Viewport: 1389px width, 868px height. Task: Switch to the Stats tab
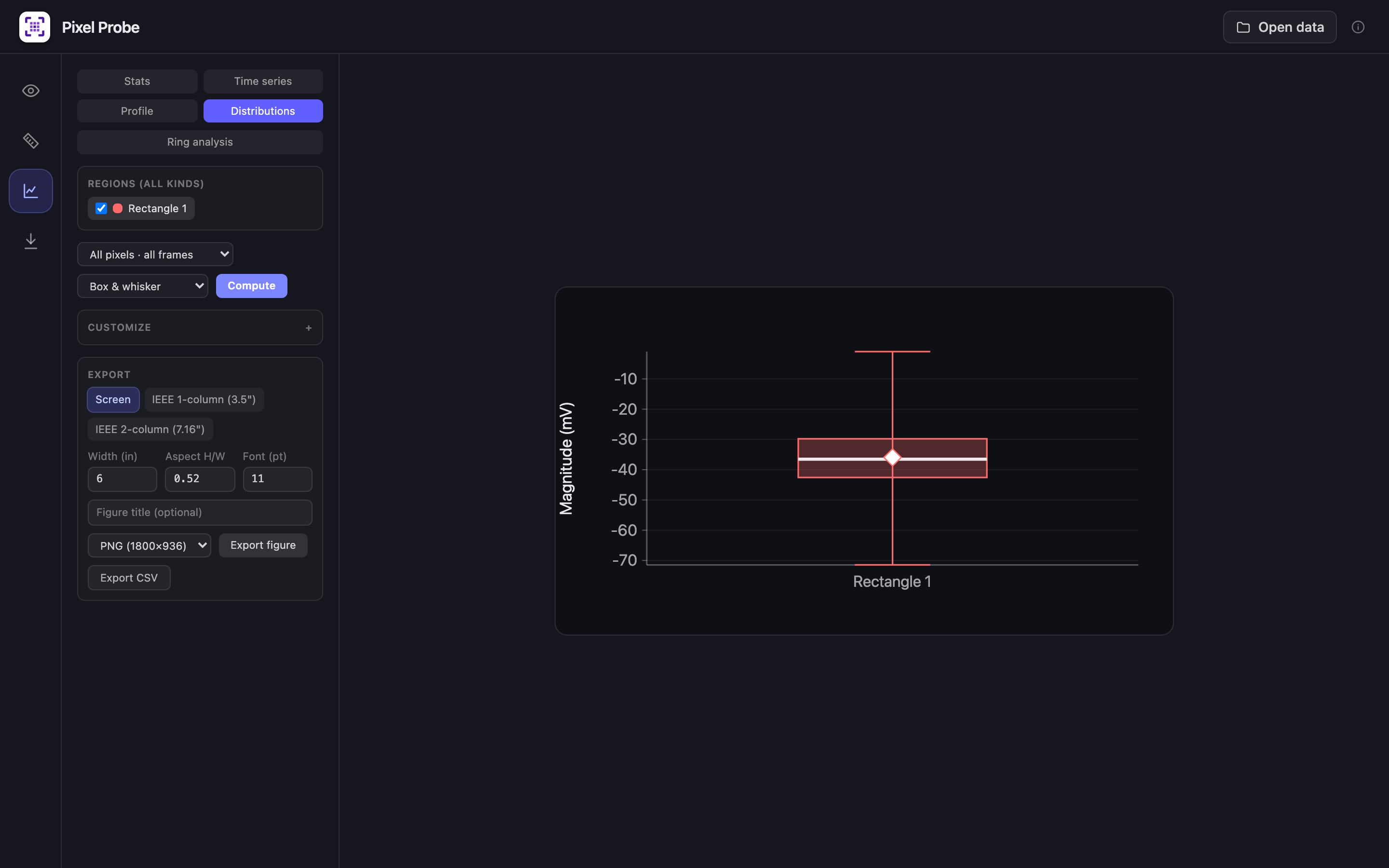[137, 81]
